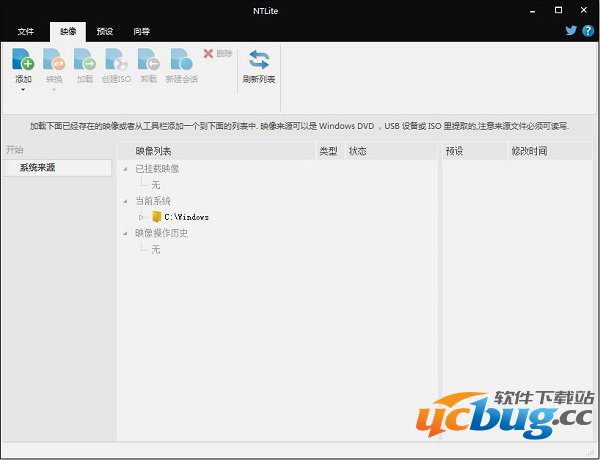Click the blue help question mark icon

click(587, 31)
